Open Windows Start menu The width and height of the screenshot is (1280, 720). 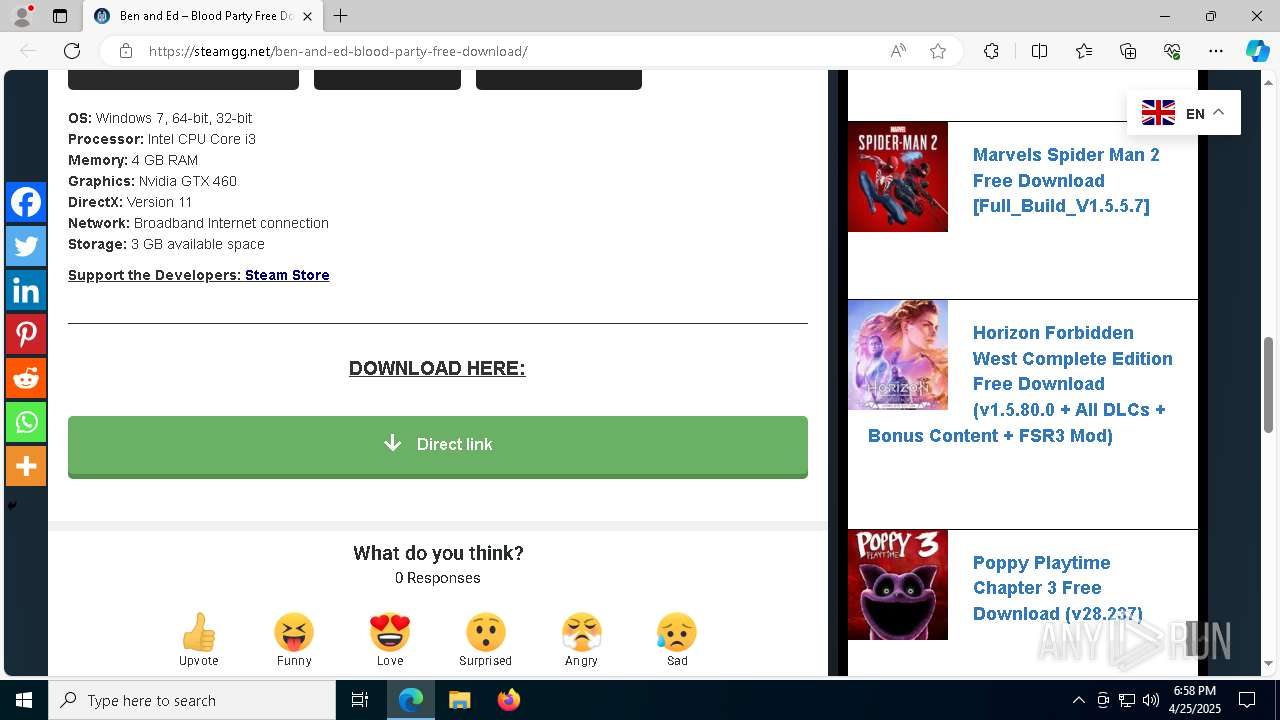click(x=24, y=700)
